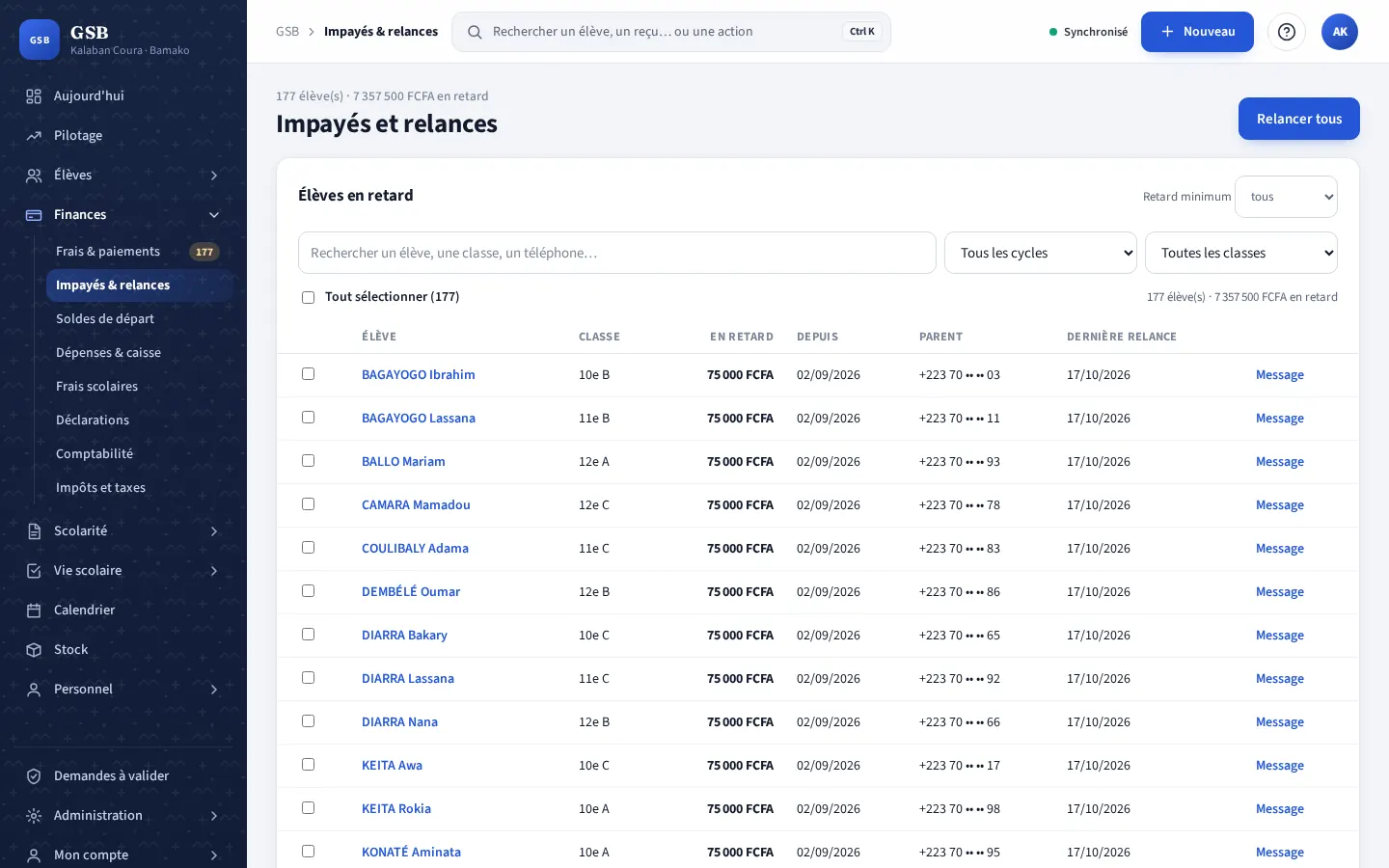Click the Personnel person icon
Viewport: 1389px width, 868px height.
[x=34, y=690]
